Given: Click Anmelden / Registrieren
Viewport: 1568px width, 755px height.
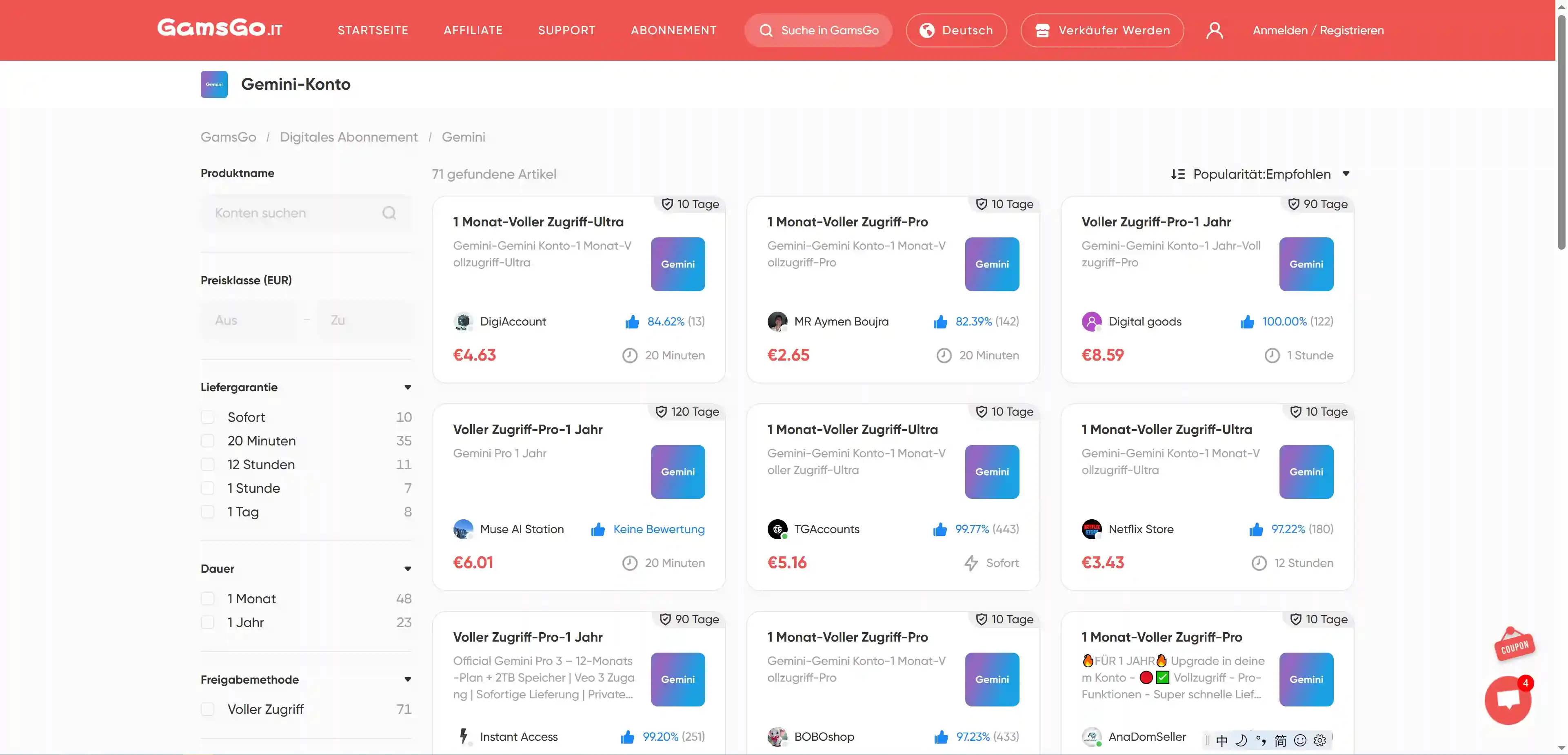Looking at the screenshot, I should [x=1319, y=30].
